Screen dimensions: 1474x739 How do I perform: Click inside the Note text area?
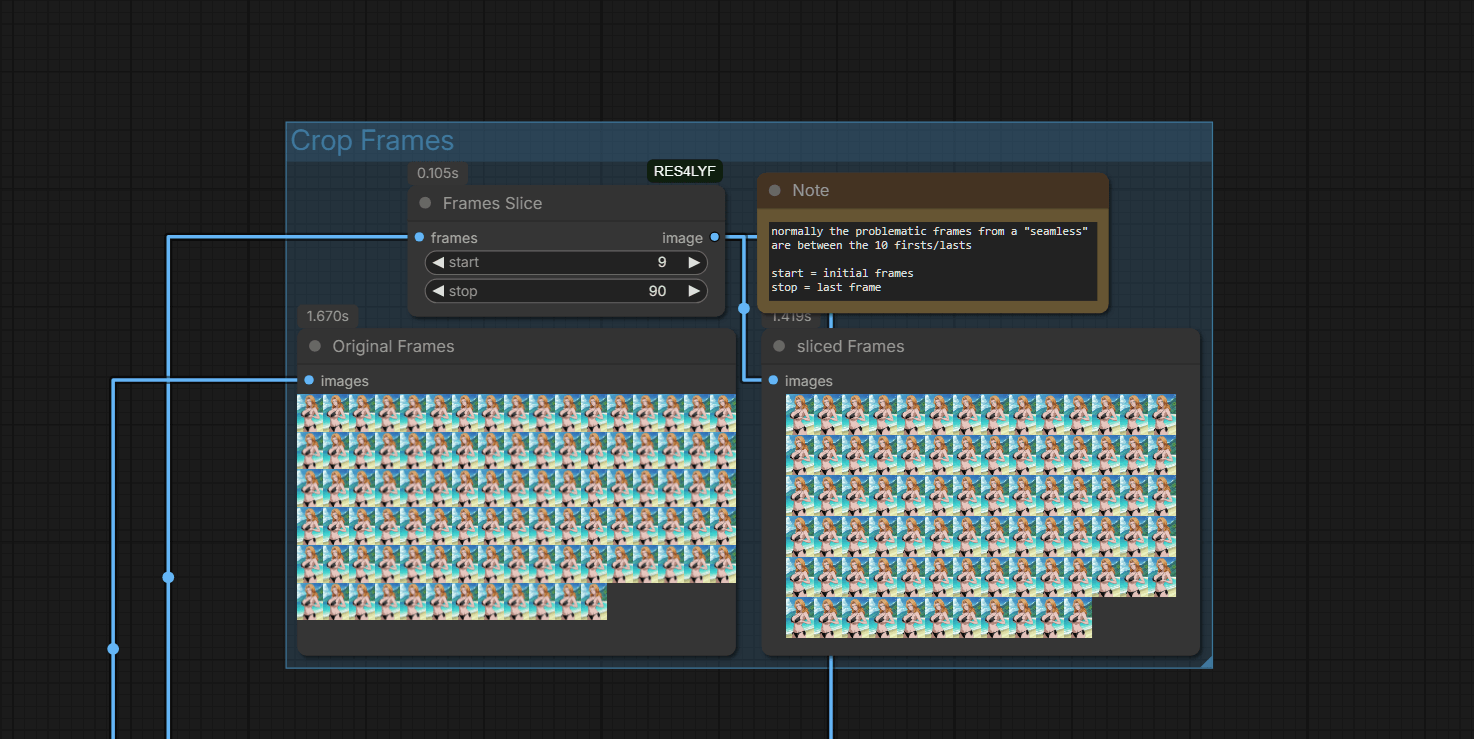pos(933,260)
